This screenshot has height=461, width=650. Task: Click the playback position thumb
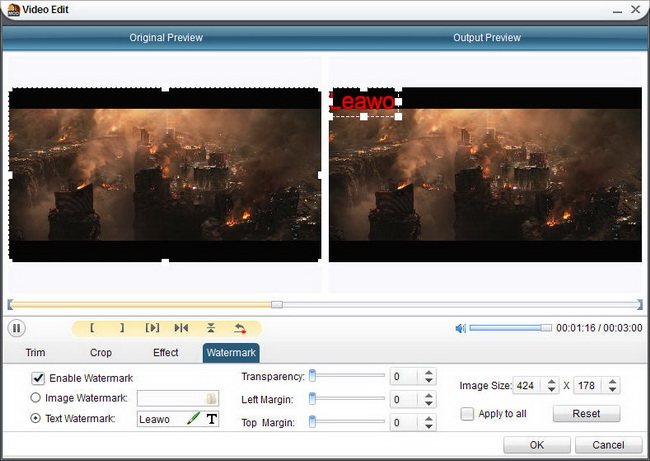coord(277,305)
